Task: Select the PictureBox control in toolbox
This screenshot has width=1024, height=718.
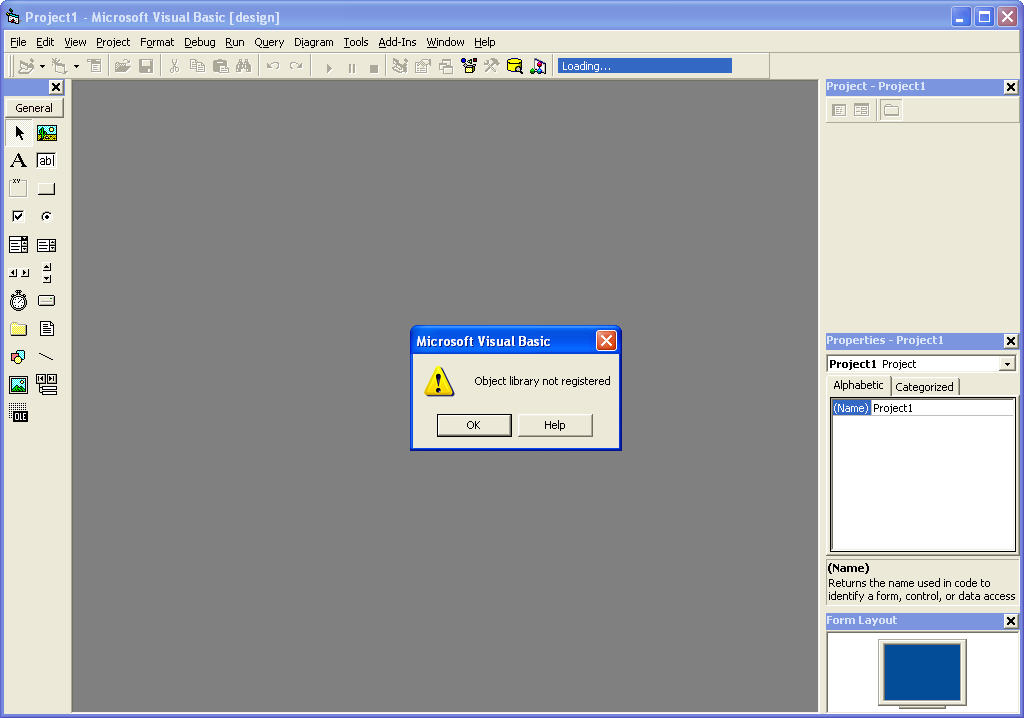Action: point(47,133)
